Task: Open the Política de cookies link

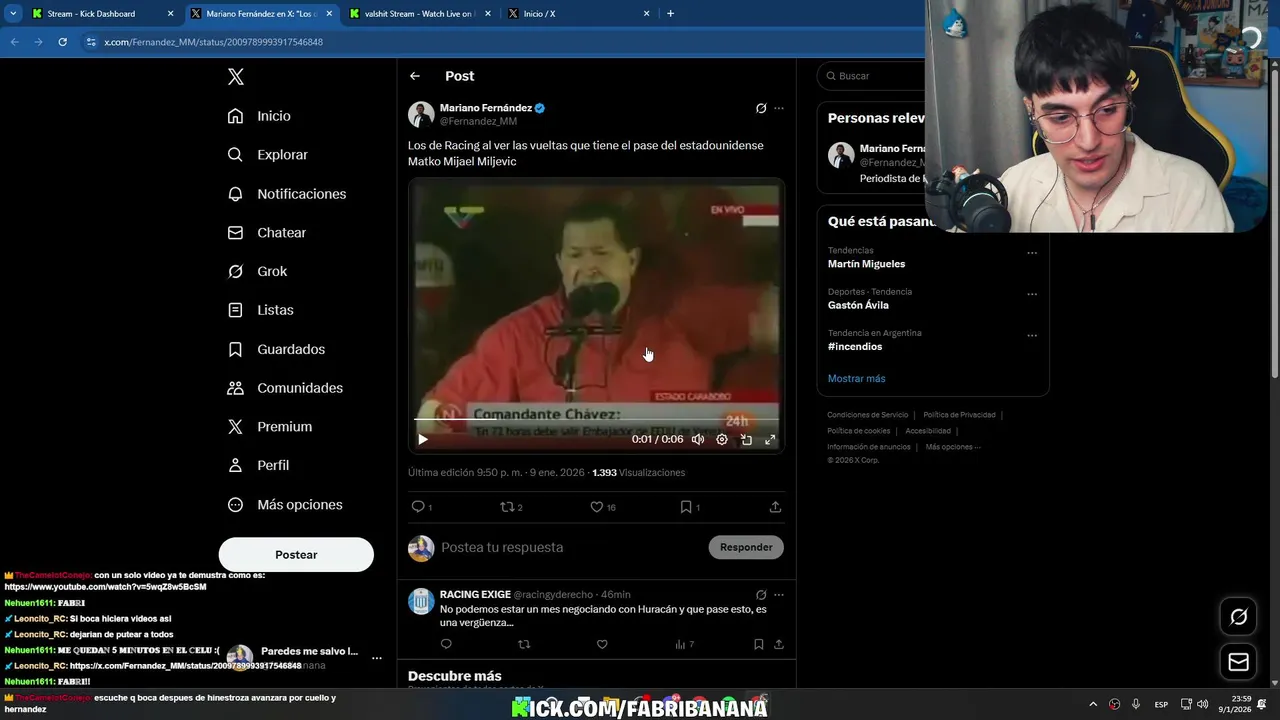Action: [x=858, y=431]
